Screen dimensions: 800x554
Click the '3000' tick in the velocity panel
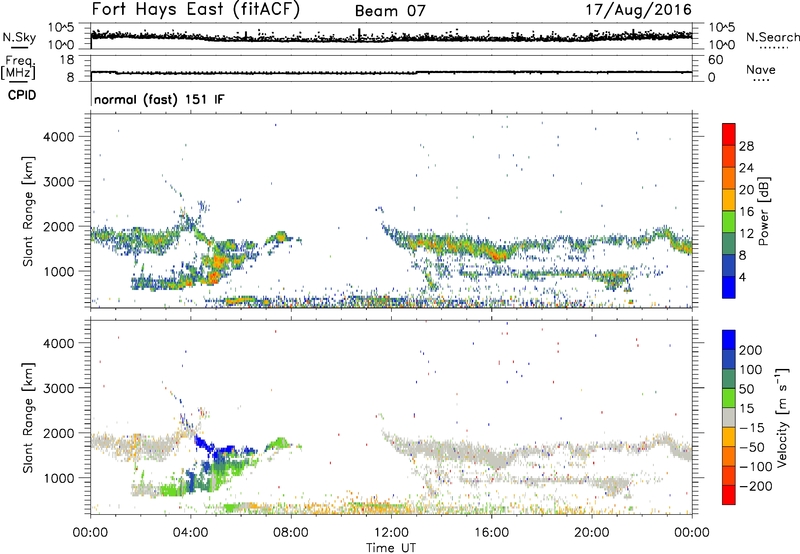click(58, 388)
